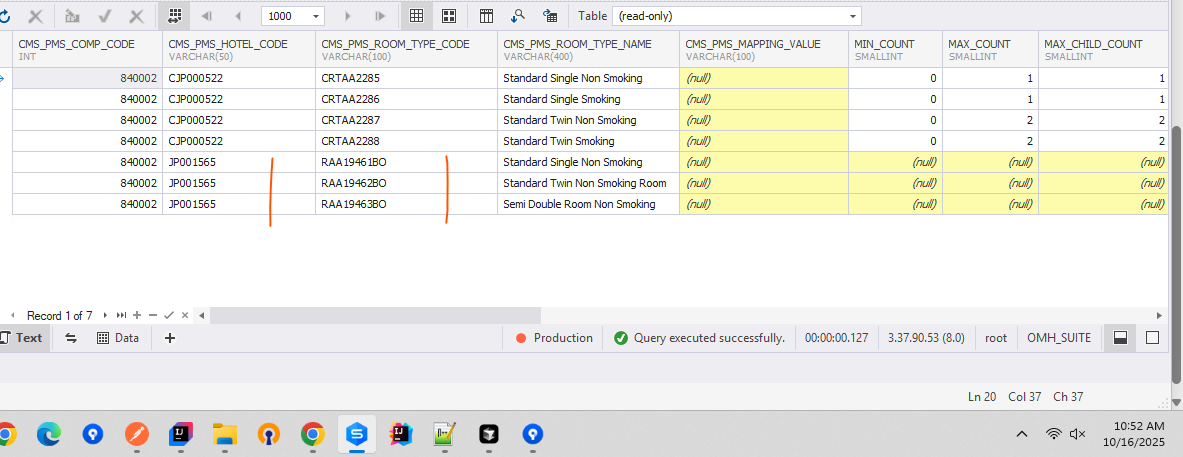1183x457 pixels.
Task: Click the export data icon
Action: (x=549, y=16)
